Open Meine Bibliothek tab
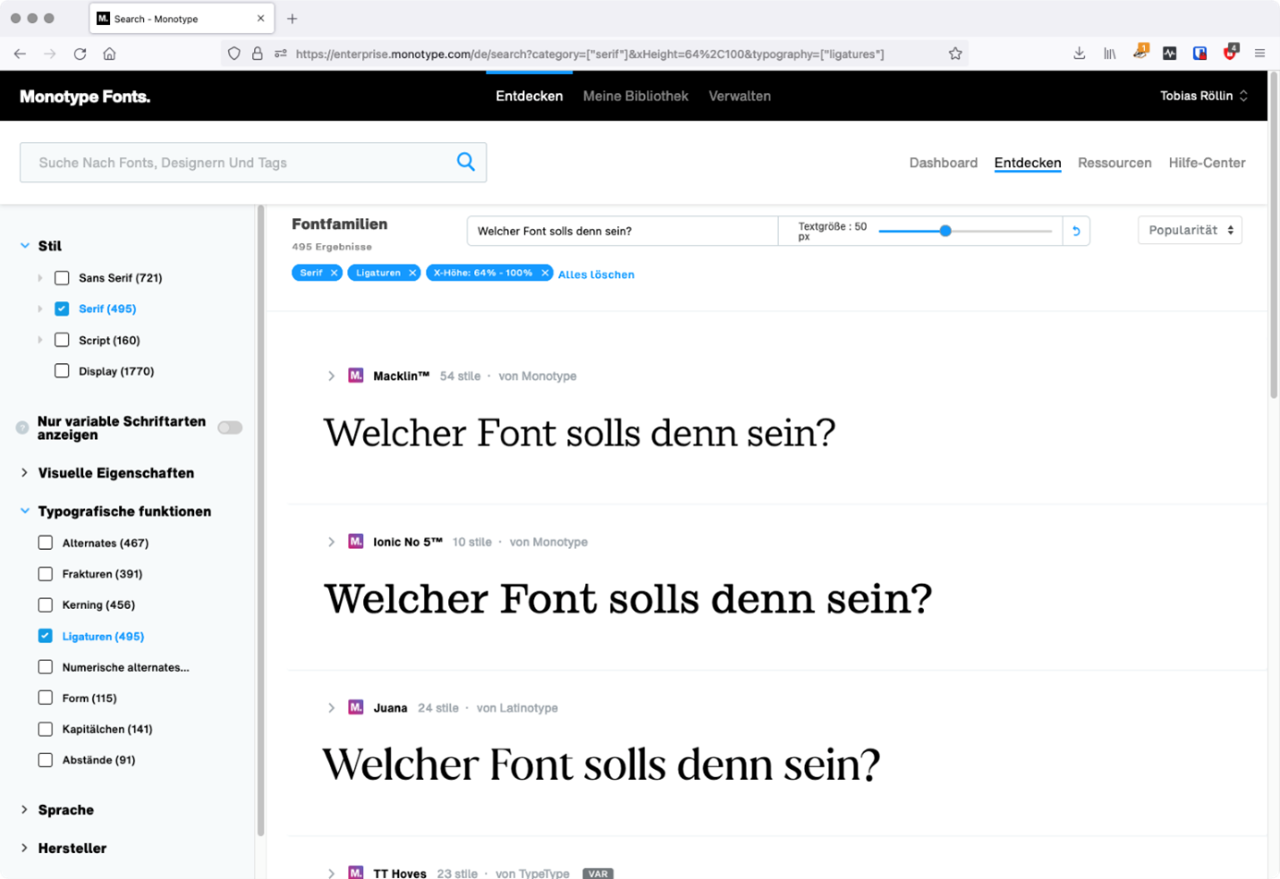Screen dimensions: 1280x879 click(636, 96)
